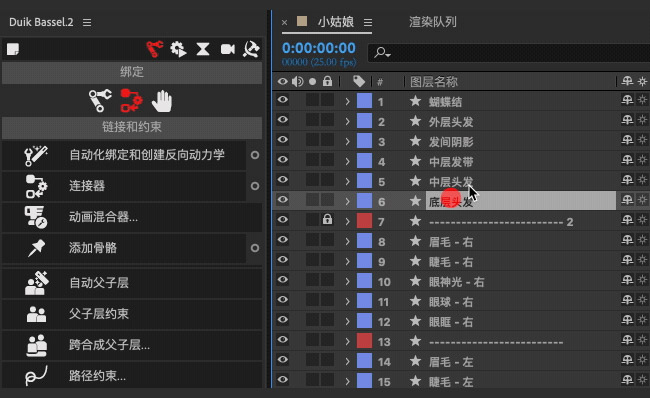Click the 绑定 panel header
The image size is (650, 398).
click(132, 72)
